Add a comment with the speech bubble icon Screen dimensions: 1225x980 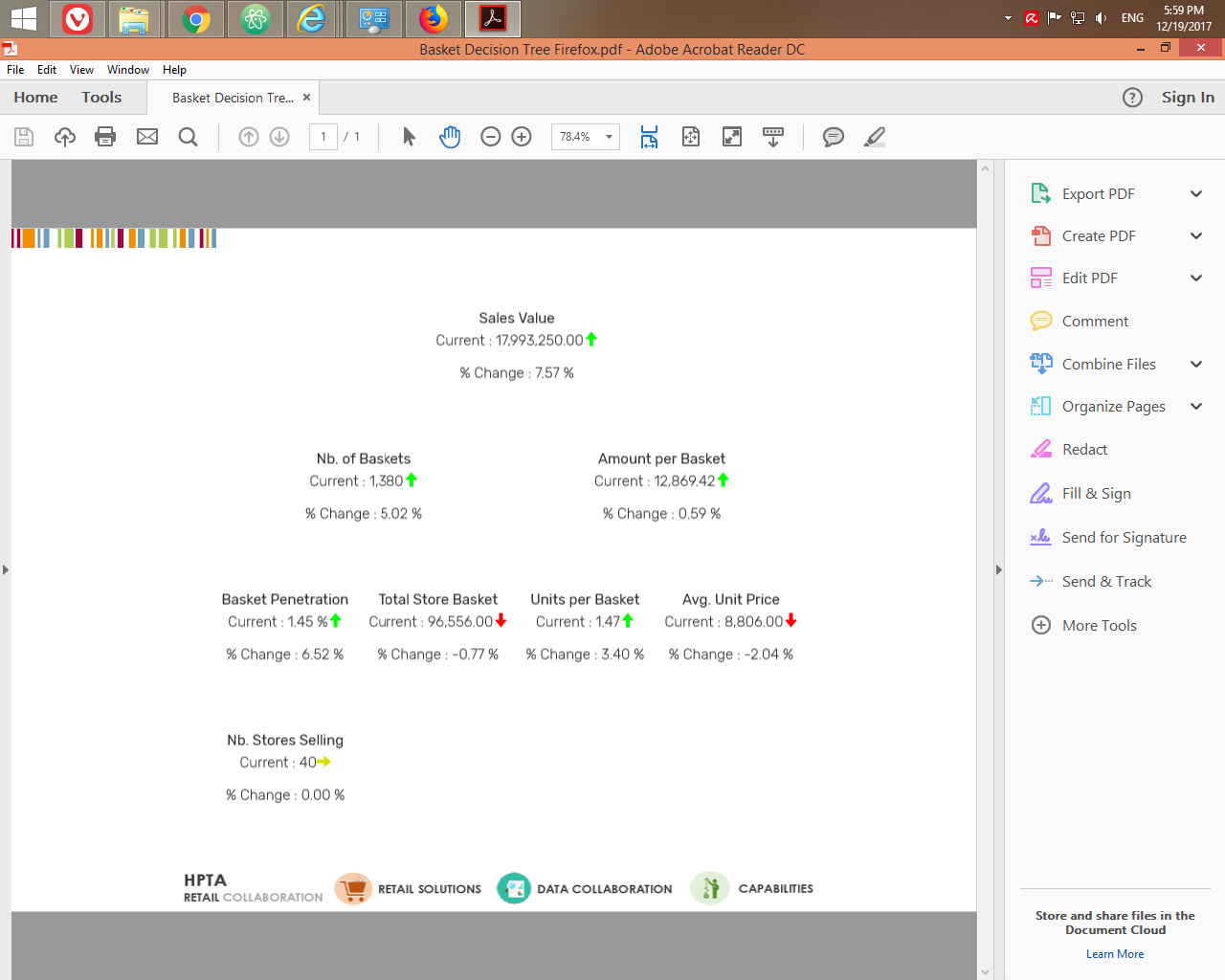pyautogui.click(x=833, y=136)
